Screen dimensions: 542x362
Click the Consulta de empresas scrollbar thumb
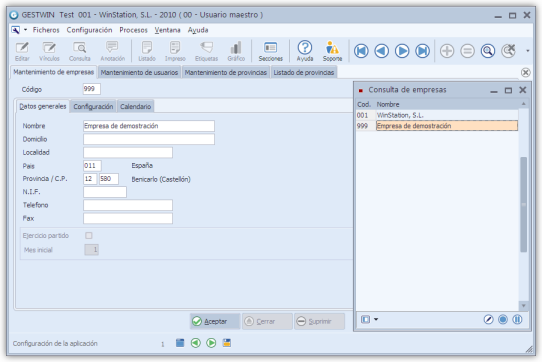(x=524, y=204)
